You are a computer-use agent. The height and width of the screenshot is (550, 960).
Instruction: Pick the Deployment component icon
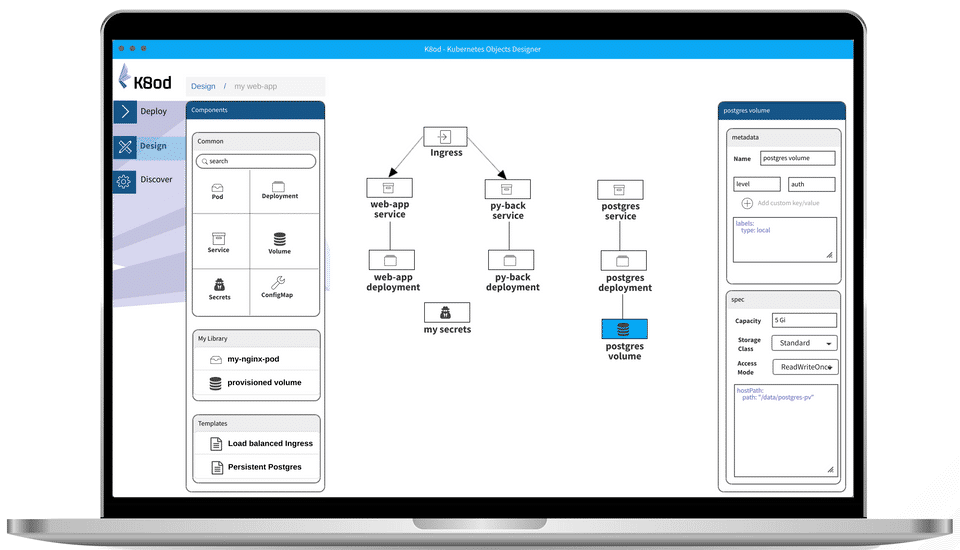tap(279, 187)
